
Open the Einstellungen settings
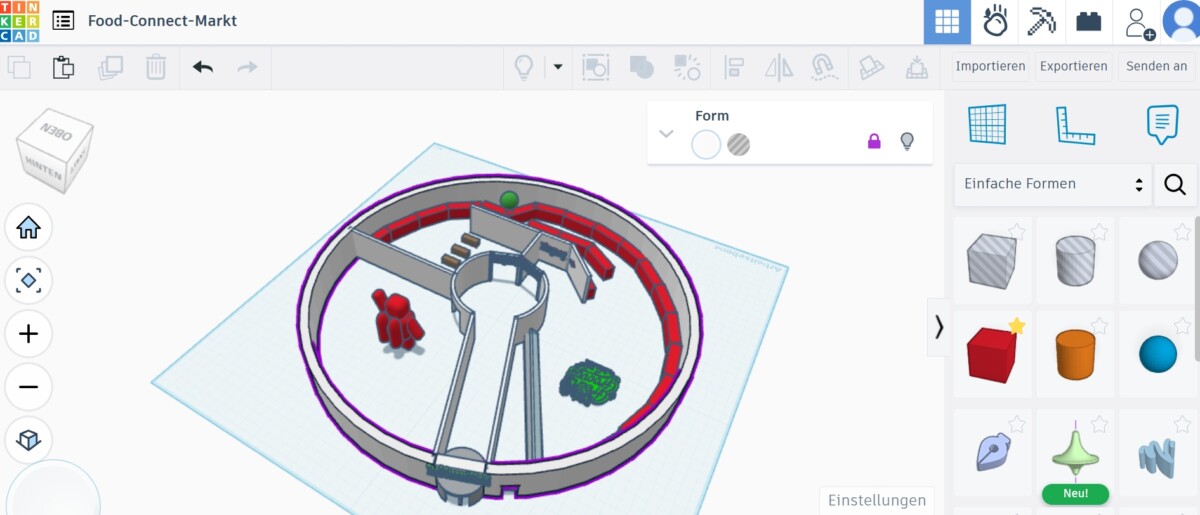[877, 500]
